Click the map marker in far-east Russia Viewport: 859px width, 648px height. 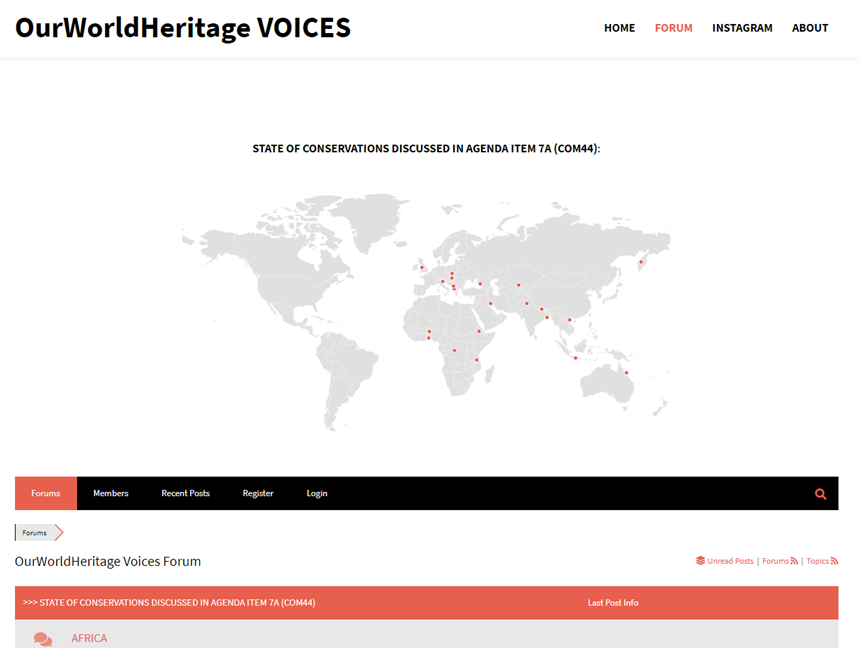pos(640,262)
